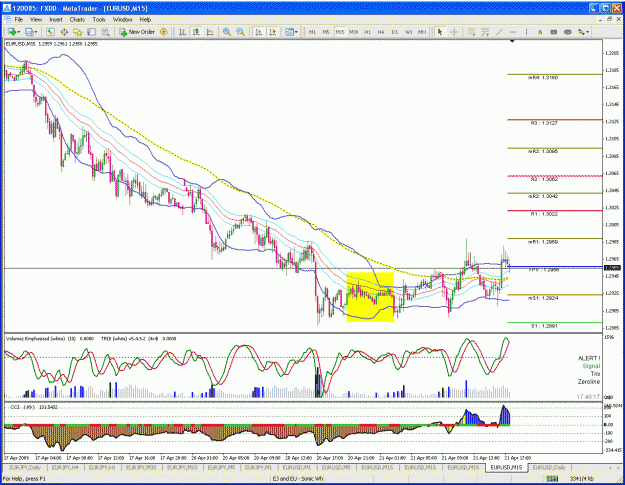Switch to the EURUSD,M1 chart tab
625x485 pixels.
[x=297, y=467]
